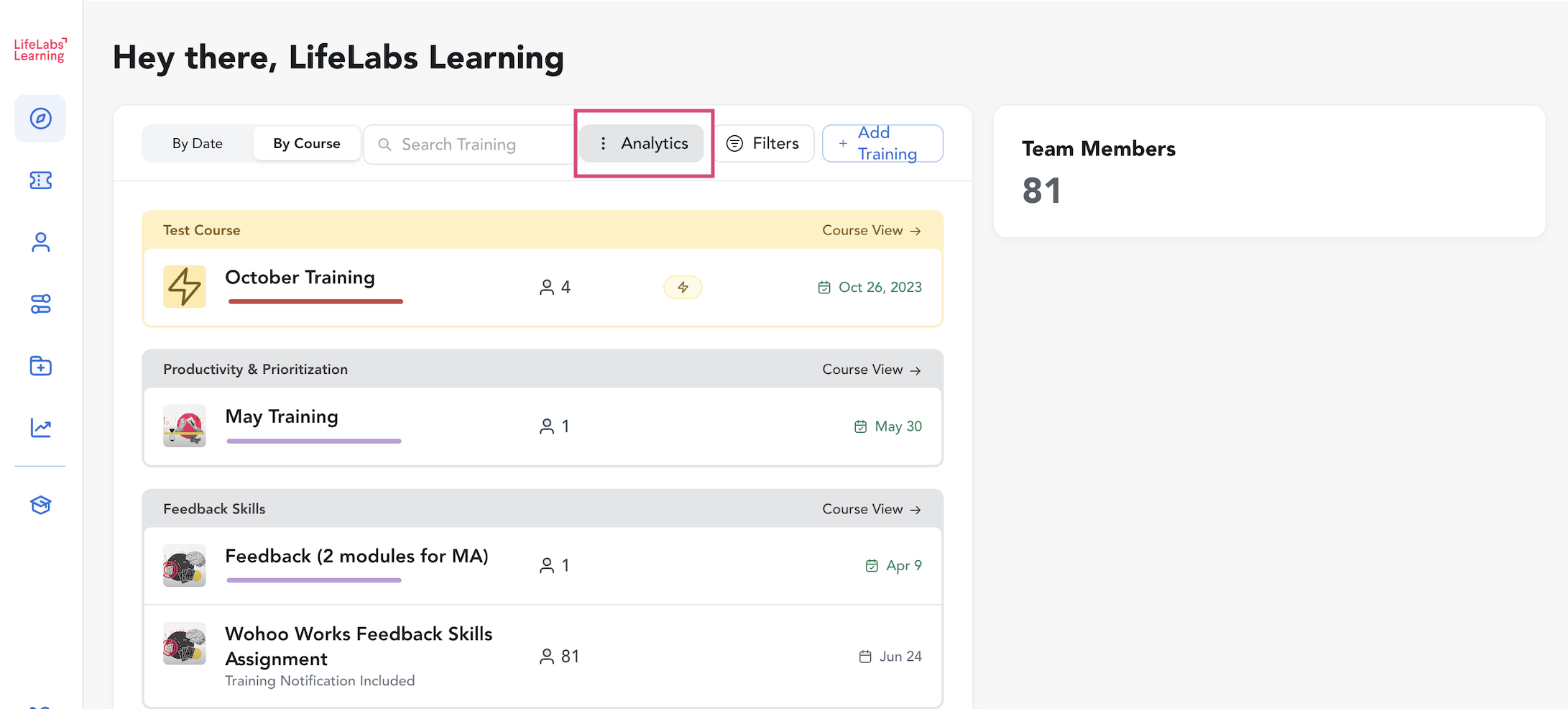Screen dimensions: 1568x709
Task: Click the Feedback (2 modules for MA) thumbnail
Action: pos(185,565)
